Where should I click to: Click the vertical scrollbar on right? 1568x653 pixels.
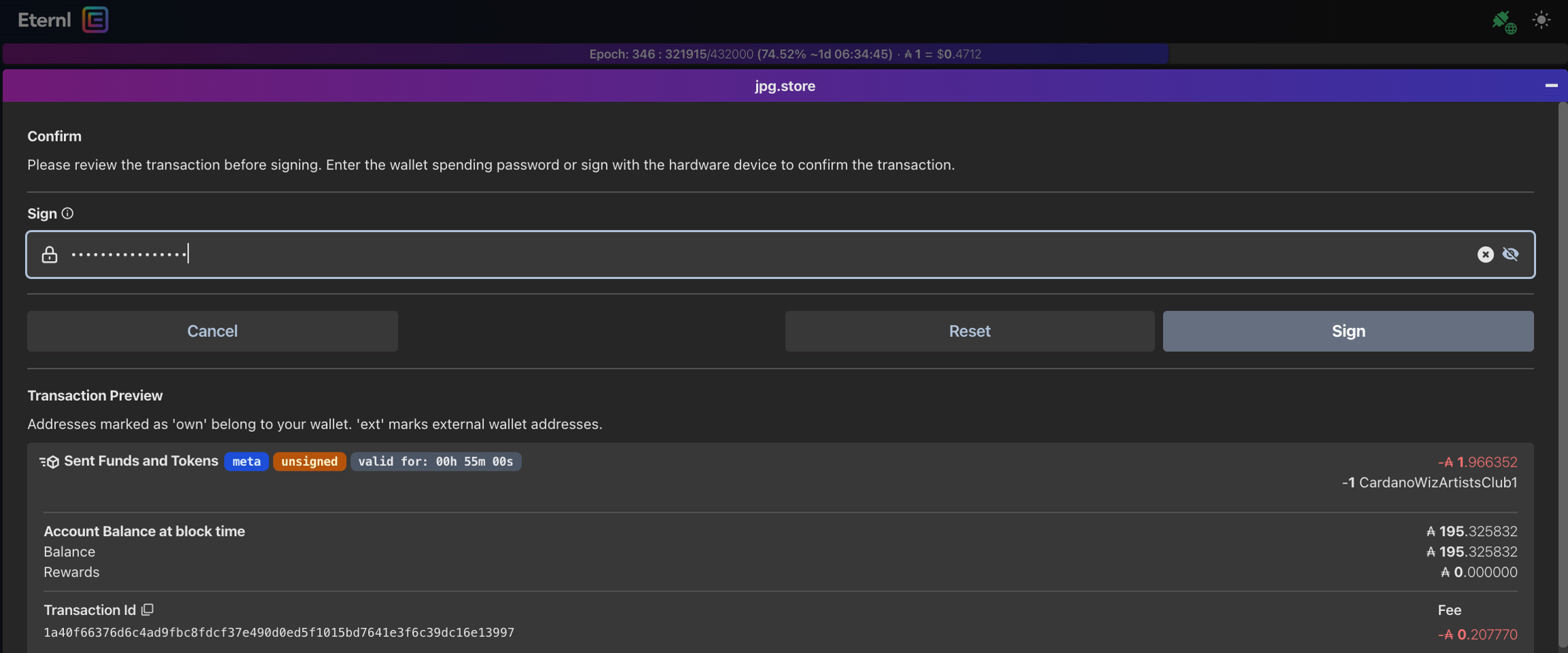(x=1563, y=374)
